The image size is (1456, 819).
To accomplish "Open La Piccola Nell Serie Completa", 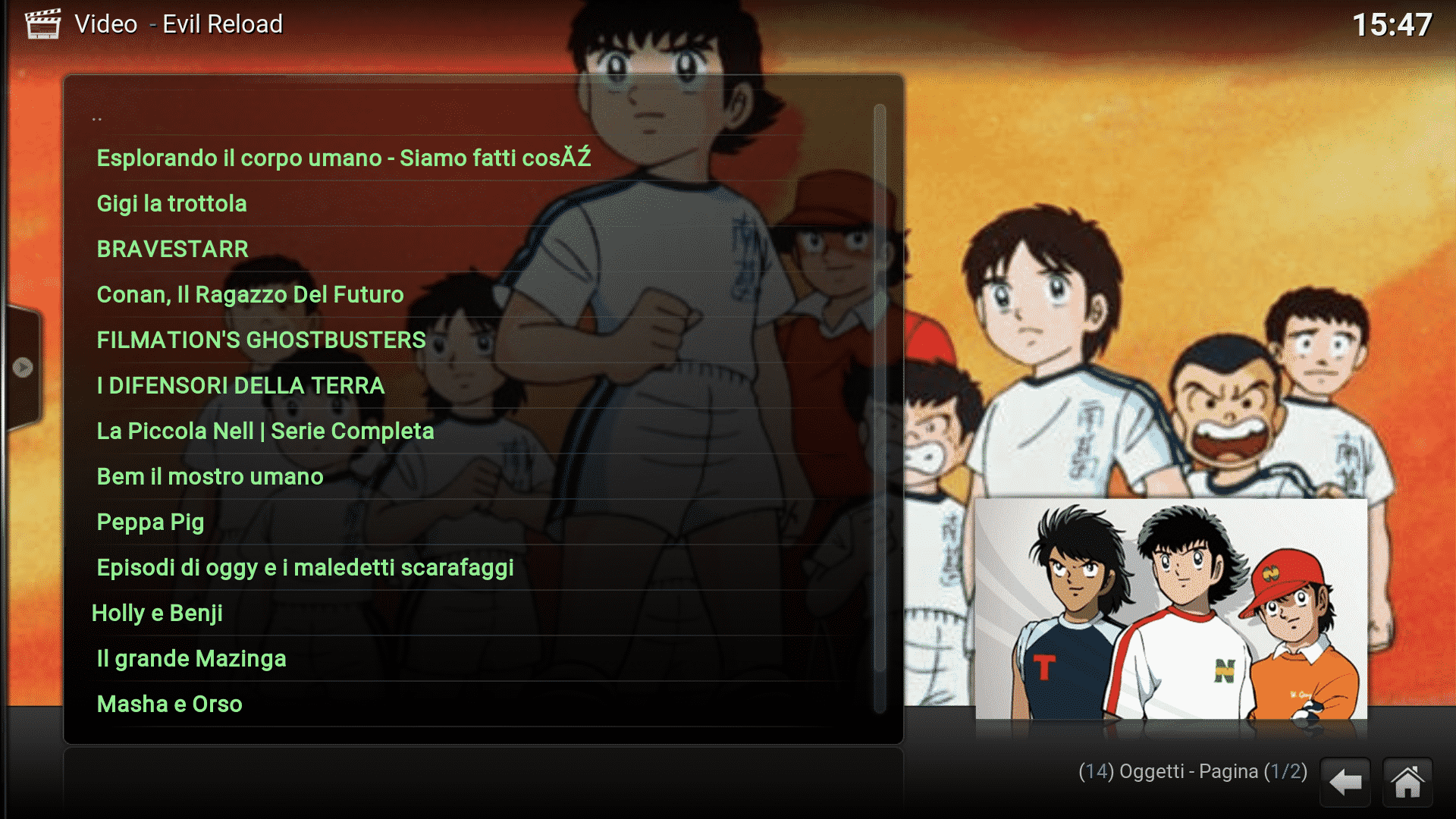I will [x=470, y=431].
